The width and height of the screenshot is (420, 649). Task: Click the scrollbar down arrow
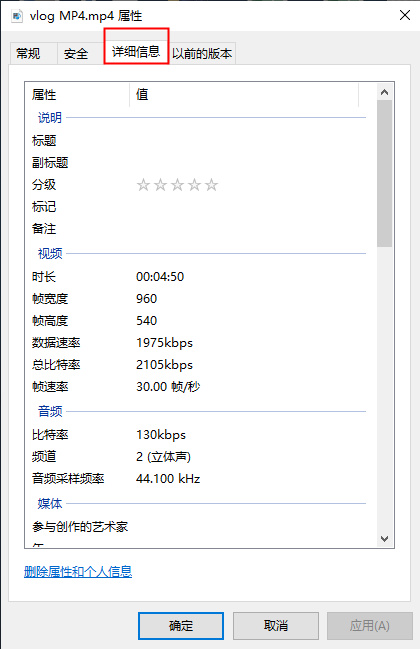384,538
